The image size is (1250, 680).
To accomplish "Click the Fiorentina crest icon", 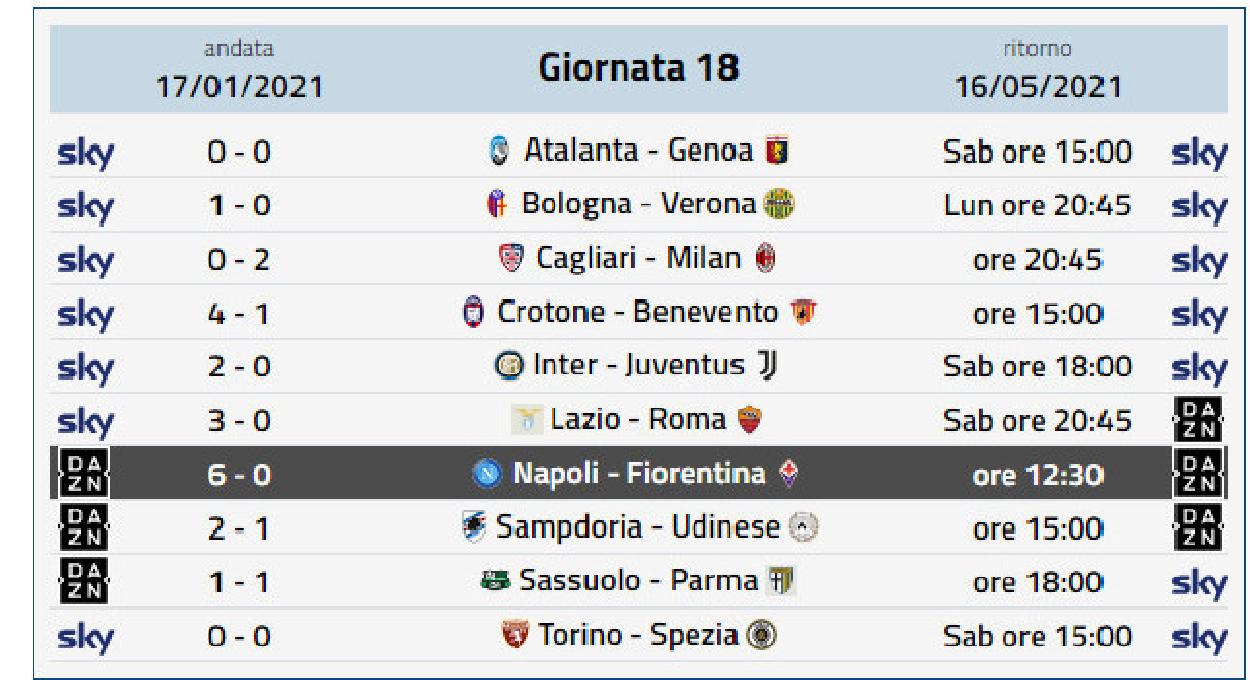I will coord(788,474).
